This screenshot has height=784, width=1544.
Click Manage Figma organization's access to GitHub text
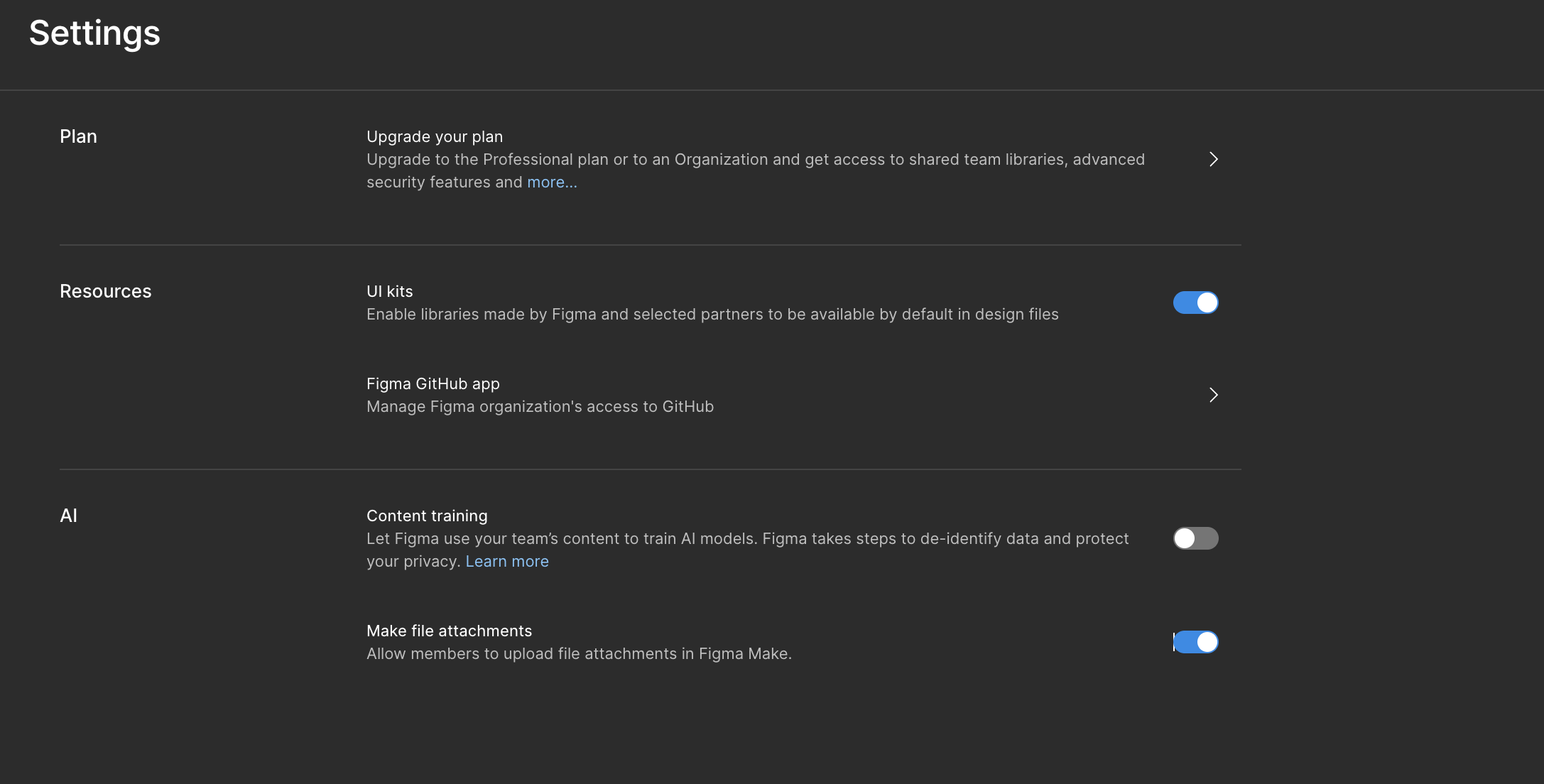pos(540,407)
